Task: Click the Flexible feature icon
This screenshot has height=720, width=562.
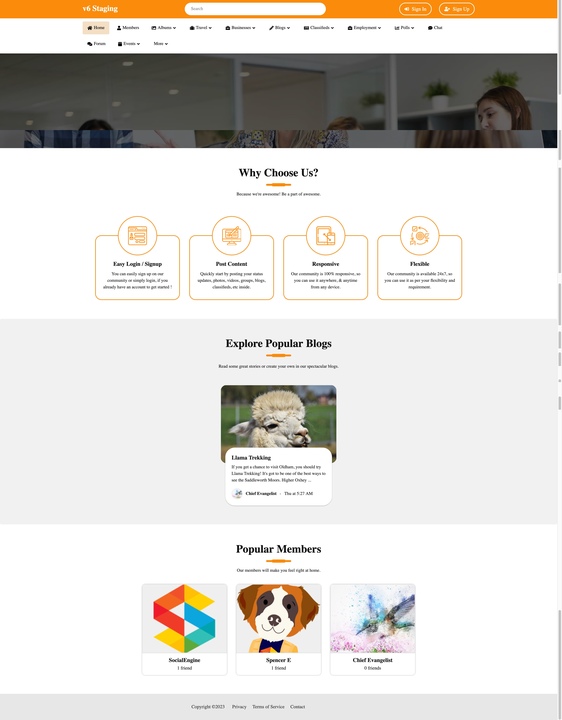Action: [420, 236]
